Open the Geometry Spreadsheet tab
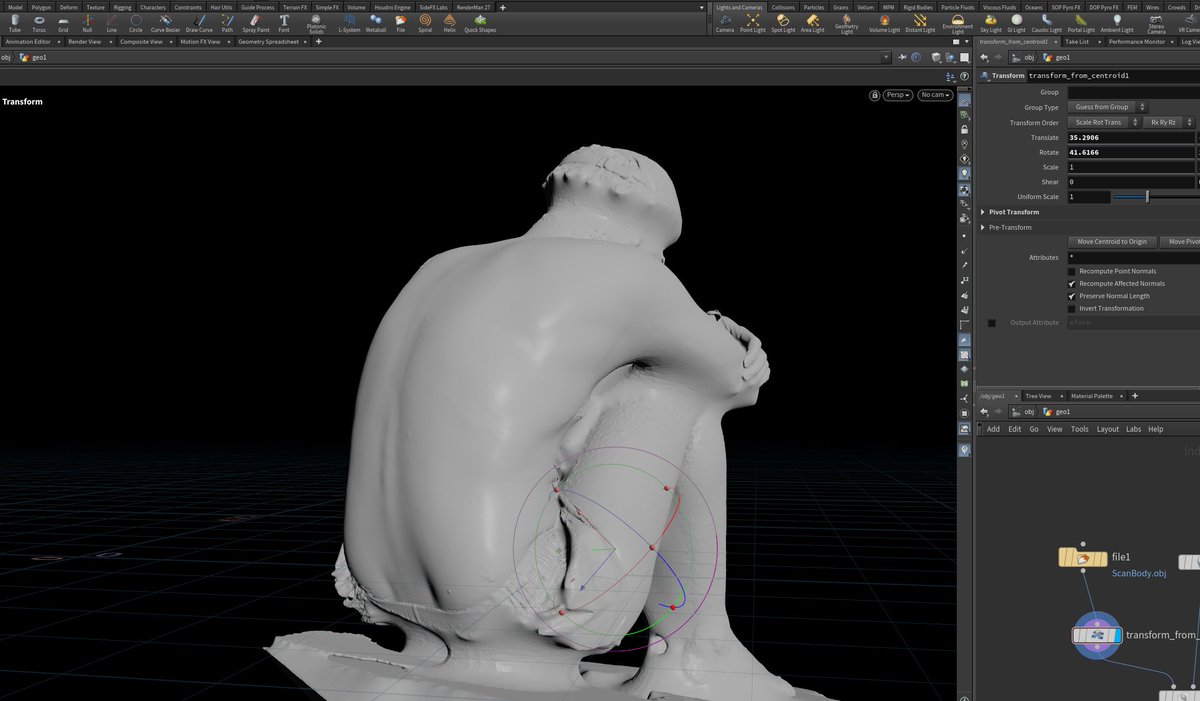 click(x=267, y=42)
